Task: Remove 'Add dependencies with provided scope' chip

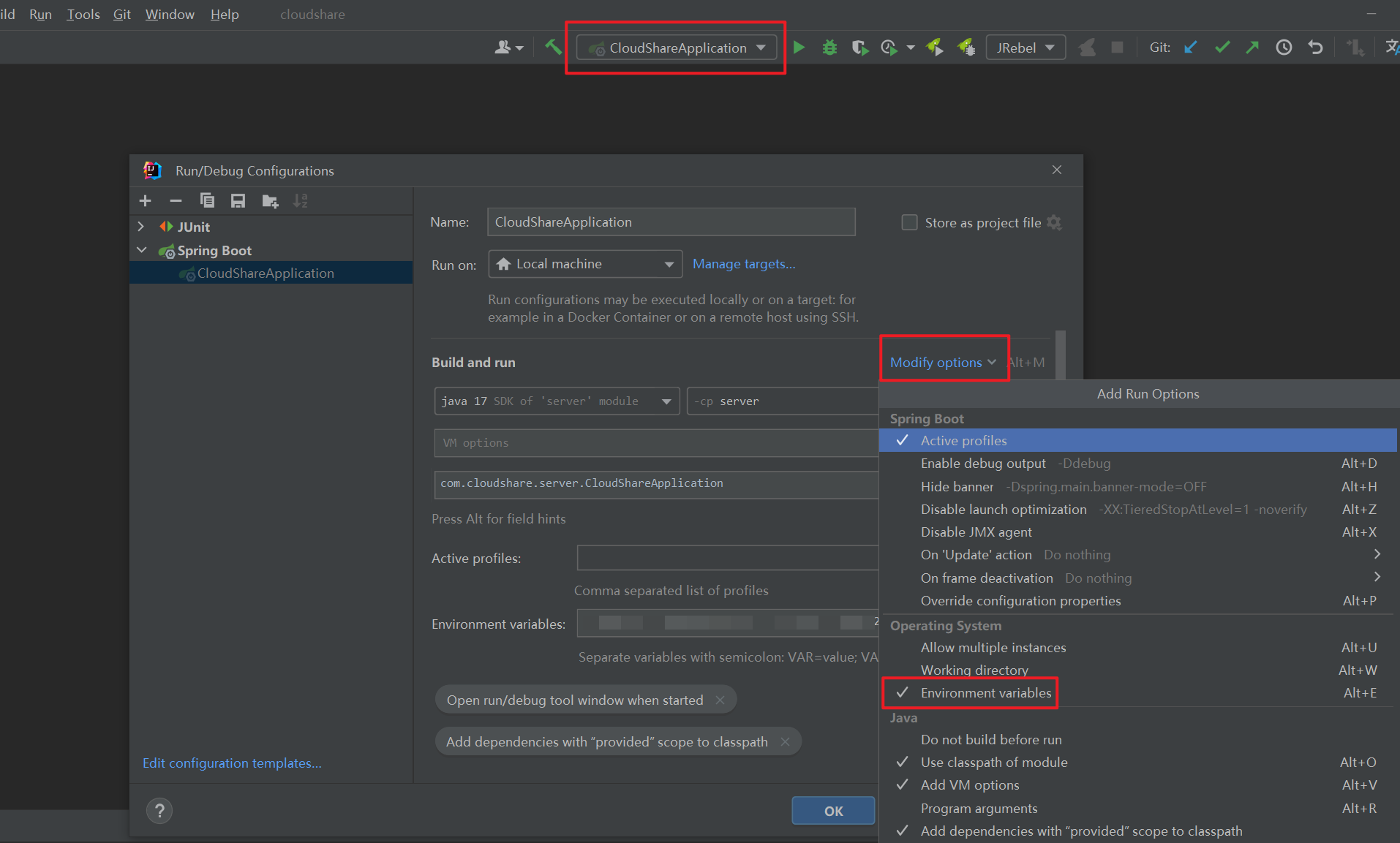Action: tap(785, 741)
